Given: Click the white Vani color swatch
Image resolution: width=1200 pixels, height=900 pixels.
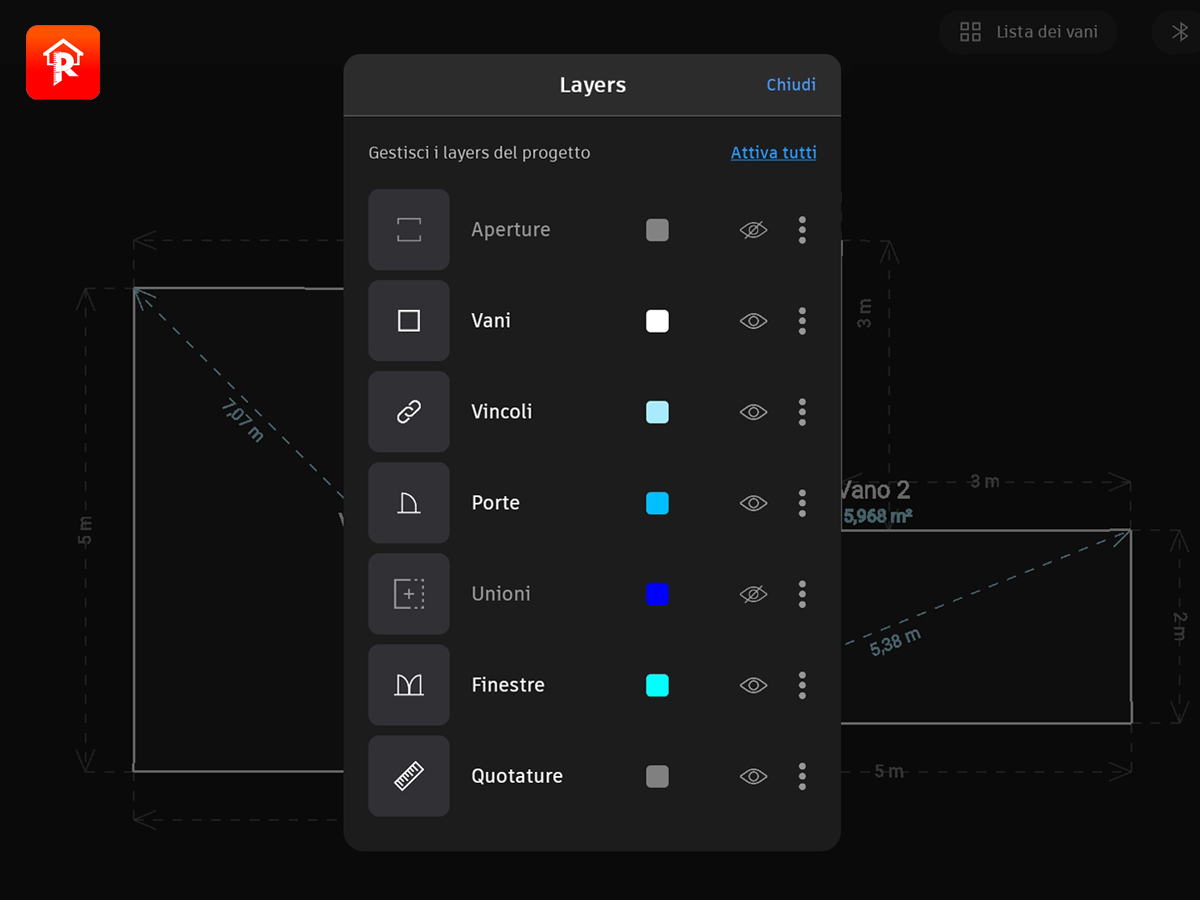Looking at the screenshot, I should tap(657, 321).
